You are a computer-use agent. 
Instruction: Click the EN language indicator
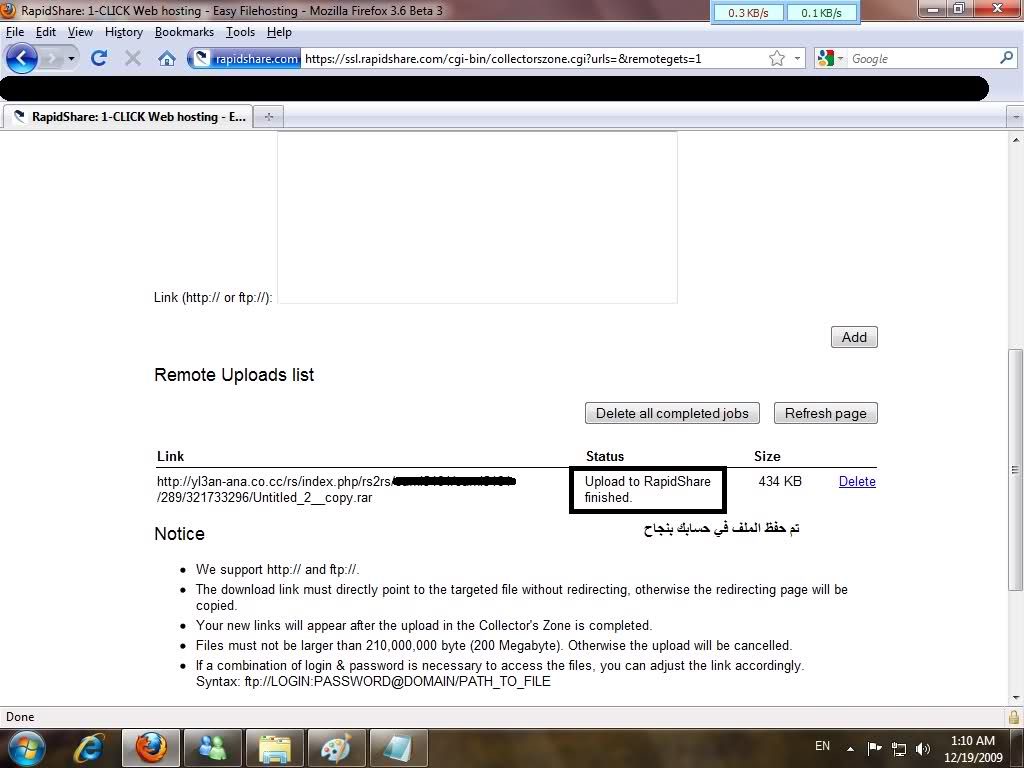click(822, 746)
